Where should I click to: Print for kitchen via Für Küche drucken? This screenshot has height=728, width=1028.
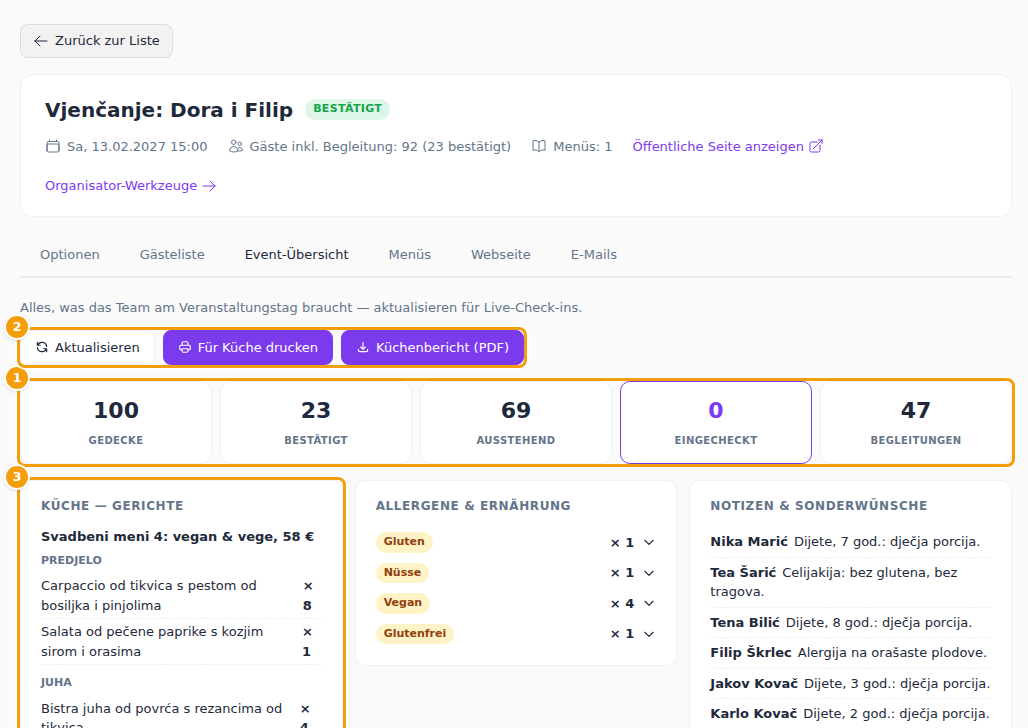(x=248, y=348)
